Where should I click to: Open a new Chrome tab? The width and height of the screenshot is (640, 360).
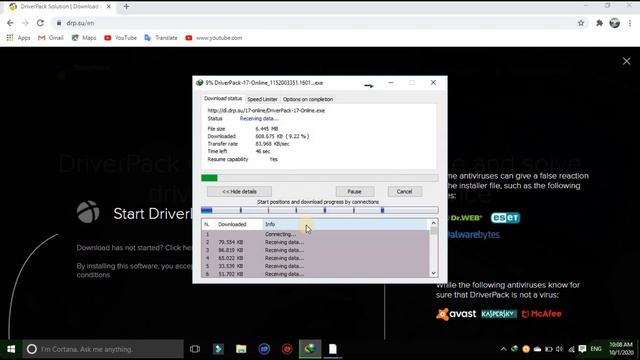click(x=126, y=7)
